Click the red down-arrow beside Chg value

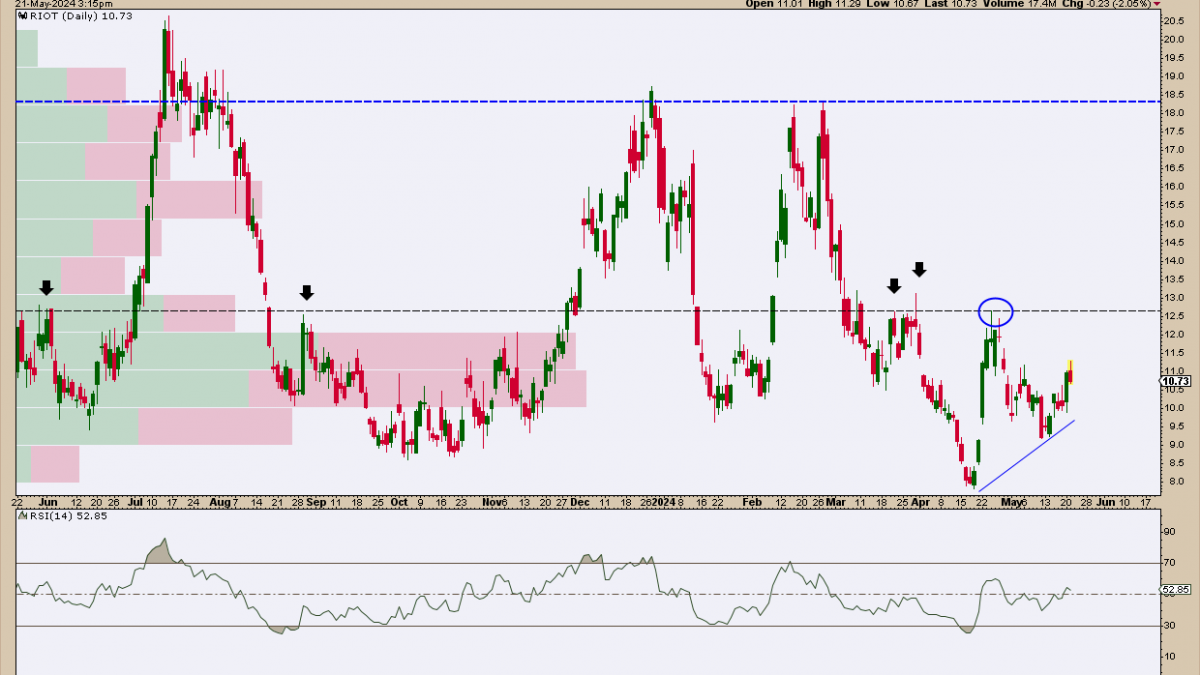tap(1157, 4)
